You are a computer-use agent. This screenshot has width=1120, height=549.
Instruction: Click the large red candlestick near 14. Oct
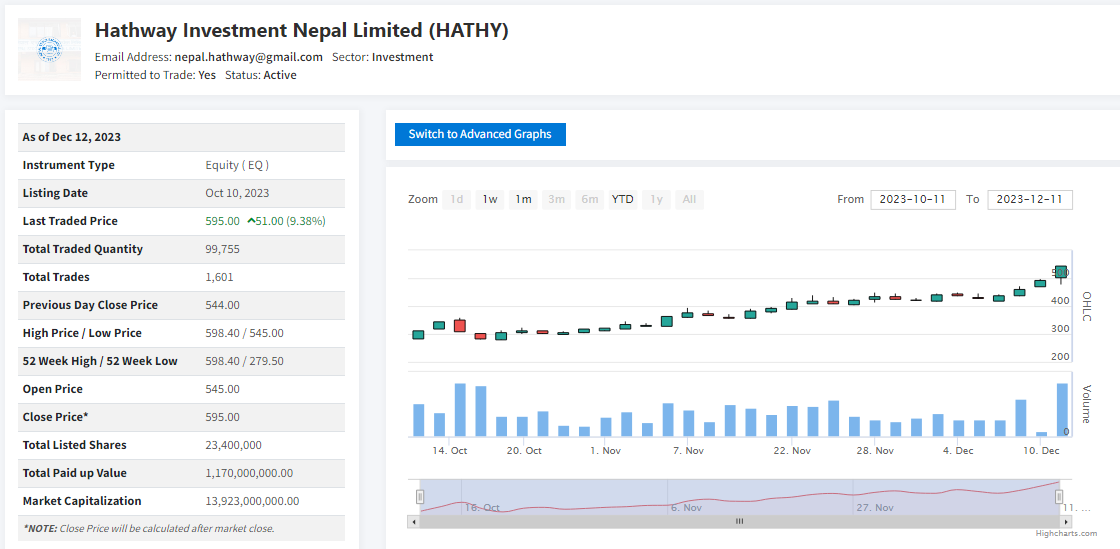tap(460, 325)
